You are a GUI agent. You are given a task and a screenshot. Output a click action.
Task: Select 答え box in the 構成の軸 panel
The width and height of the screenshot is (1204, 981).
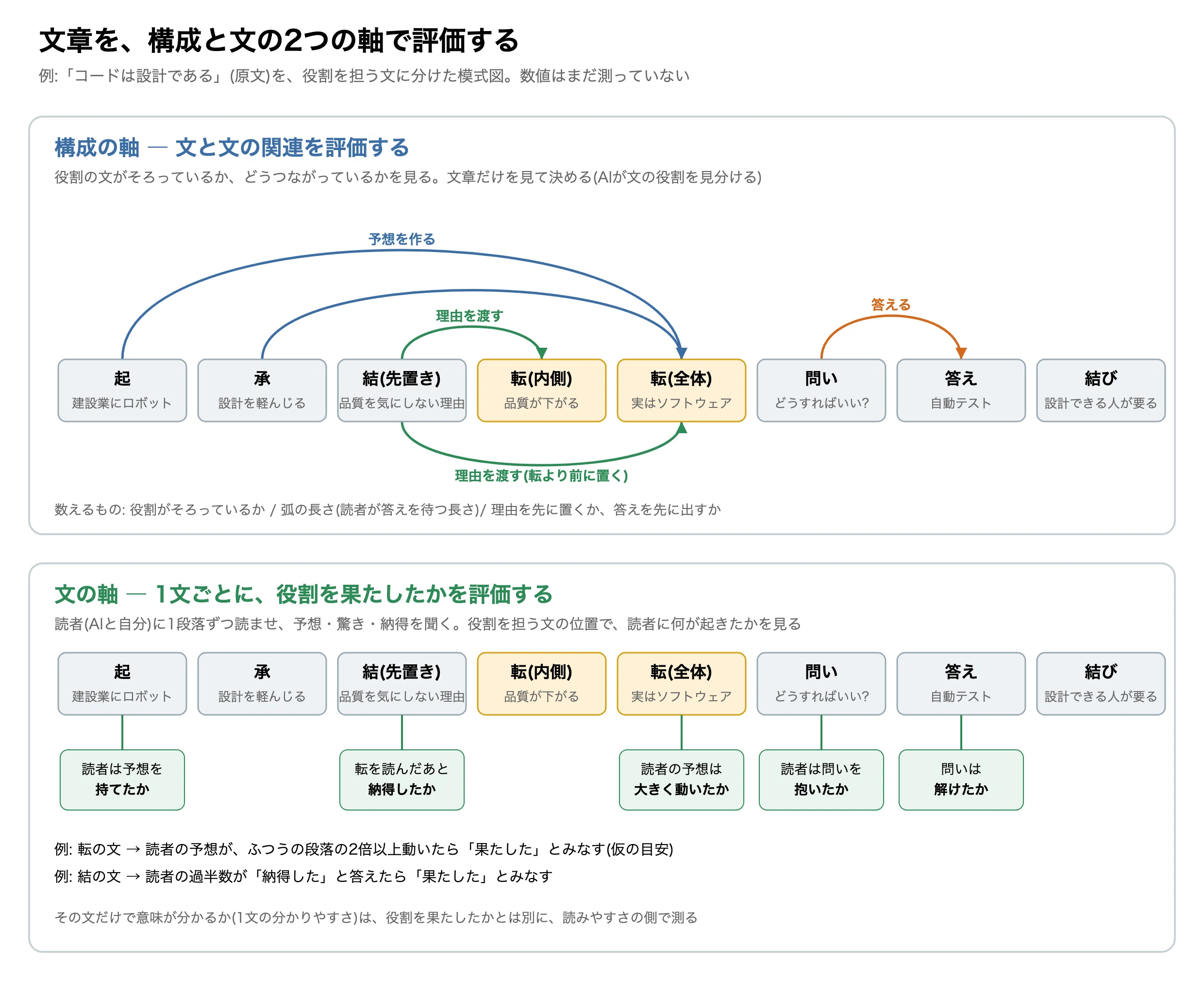pyautogui.click(x=961, y=390)
